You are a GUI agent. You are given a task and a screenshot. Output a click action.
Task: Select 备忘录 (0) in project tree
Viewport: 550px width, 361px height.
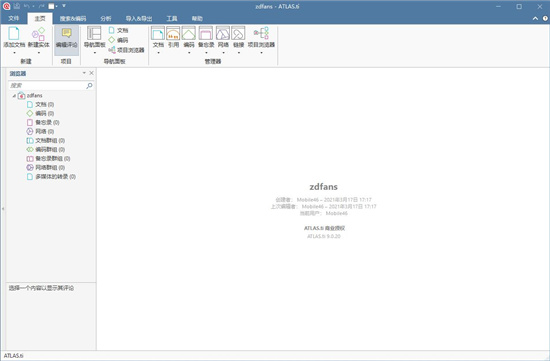click(43, 122)
